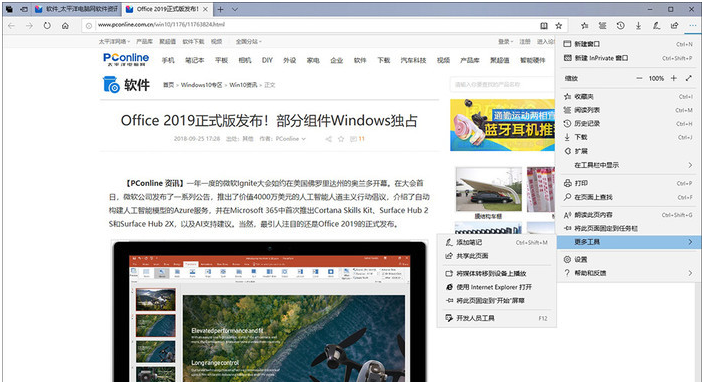Open 扩展 from the menu
708x382 pixels.
point(628,151)
